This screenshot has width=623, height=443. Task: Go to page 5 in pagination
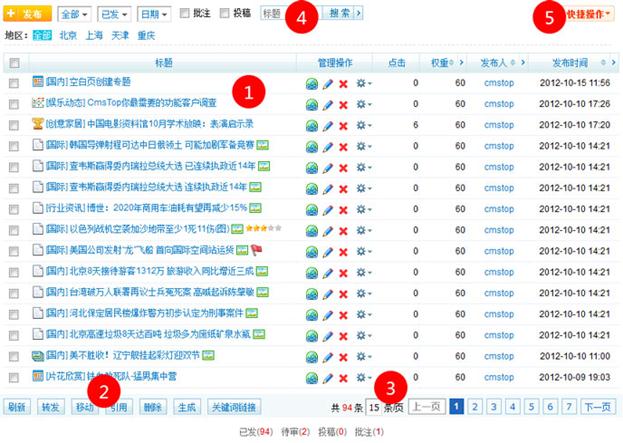[531, 407]
